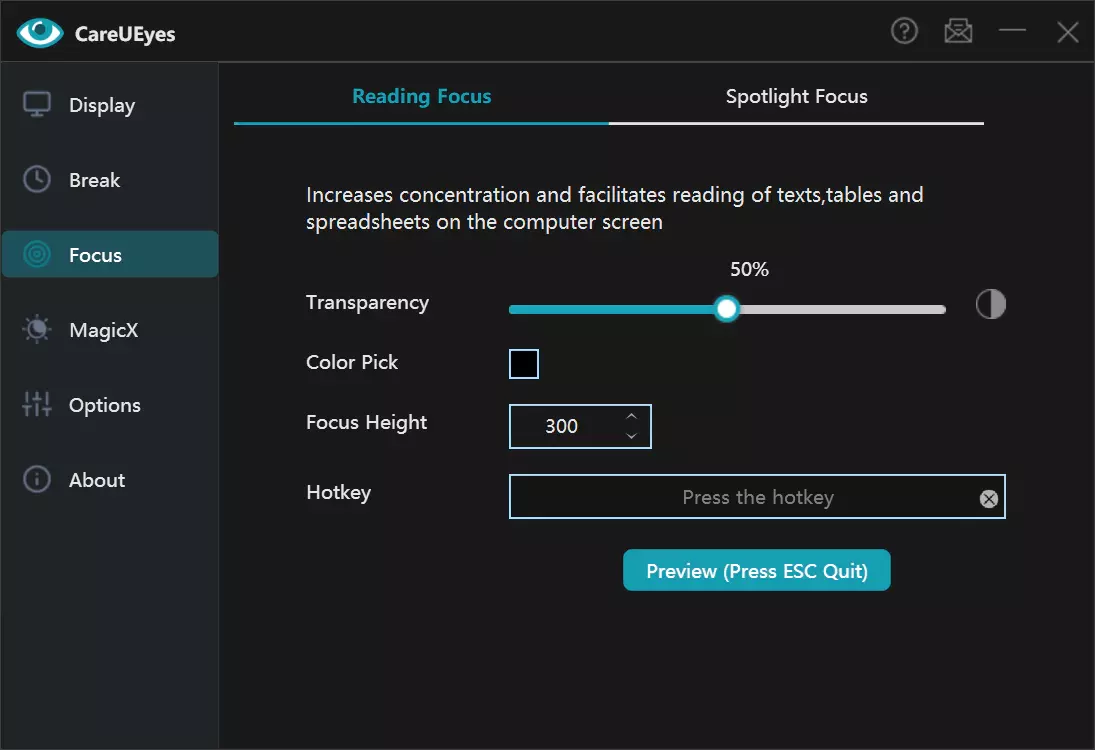Open help via question mark icon

coord(904,31)
